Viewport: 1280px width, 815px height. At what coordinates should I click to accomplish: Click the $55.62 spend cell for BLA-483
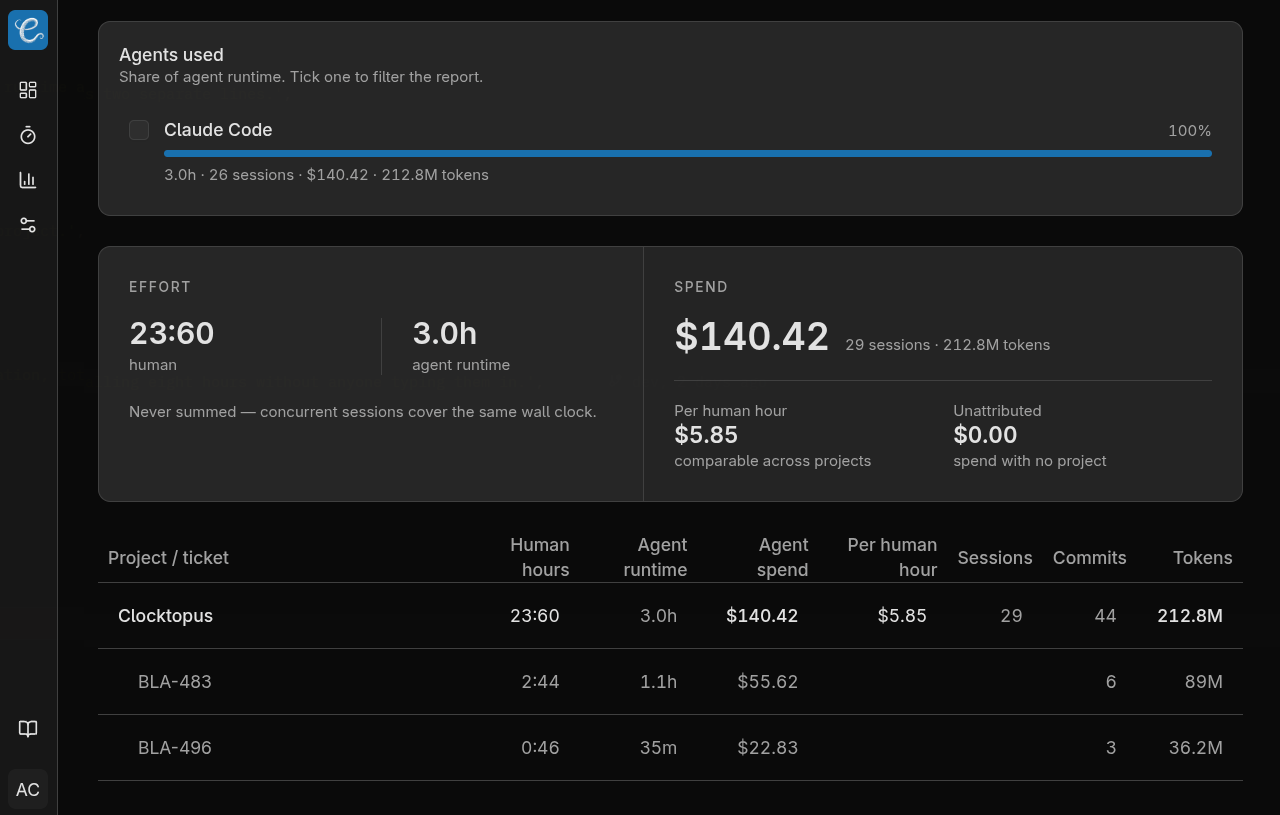[767, 682]
